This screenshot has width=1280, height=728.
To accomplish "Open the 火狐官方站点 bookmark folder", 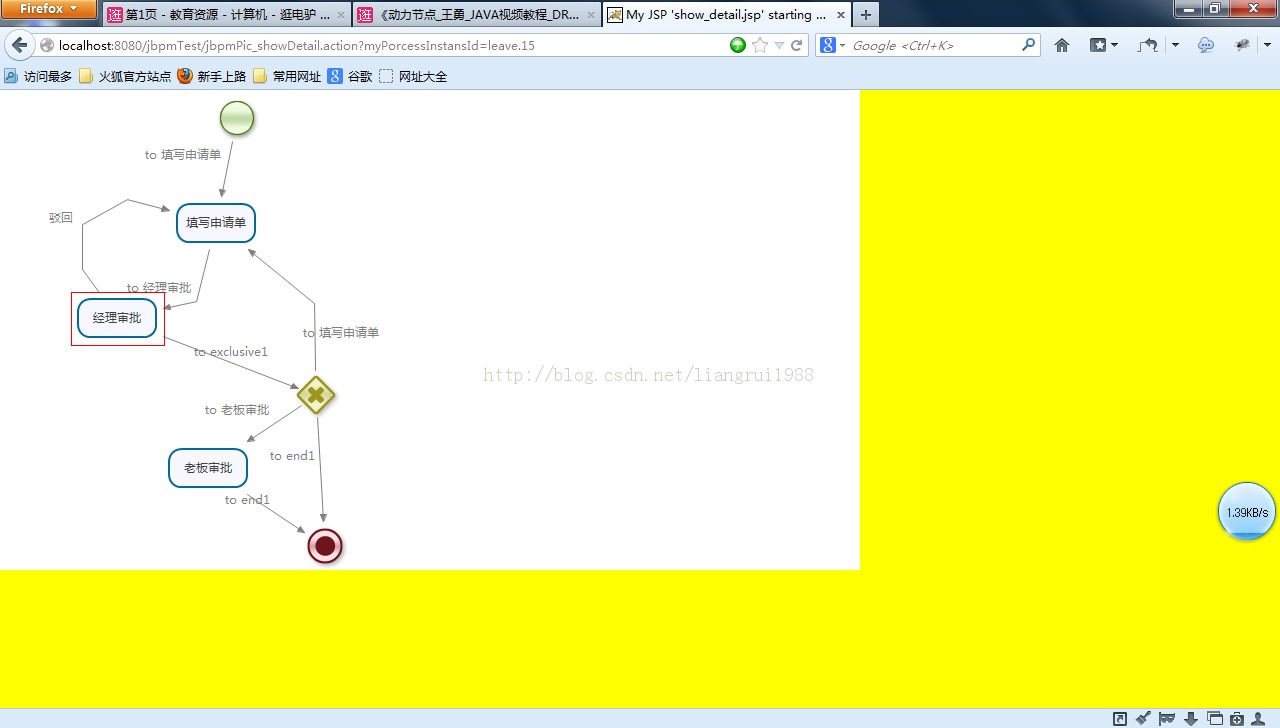I will (125, 76).
